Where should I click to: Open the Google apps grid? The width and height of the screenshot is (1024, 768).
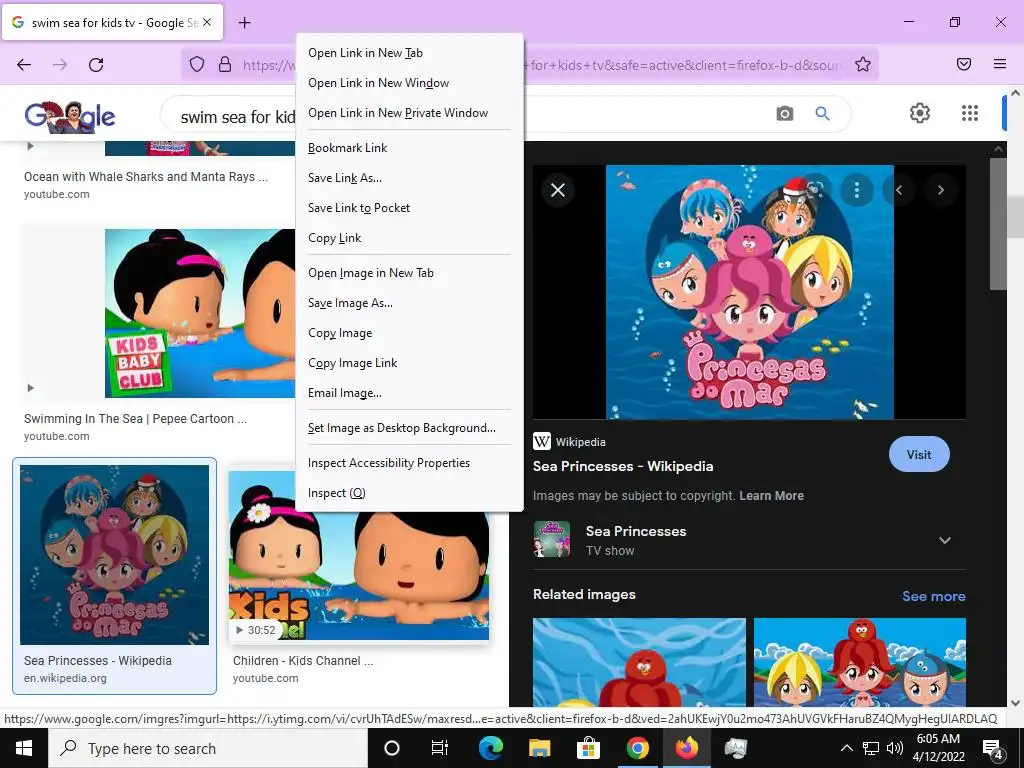(970, 113)
